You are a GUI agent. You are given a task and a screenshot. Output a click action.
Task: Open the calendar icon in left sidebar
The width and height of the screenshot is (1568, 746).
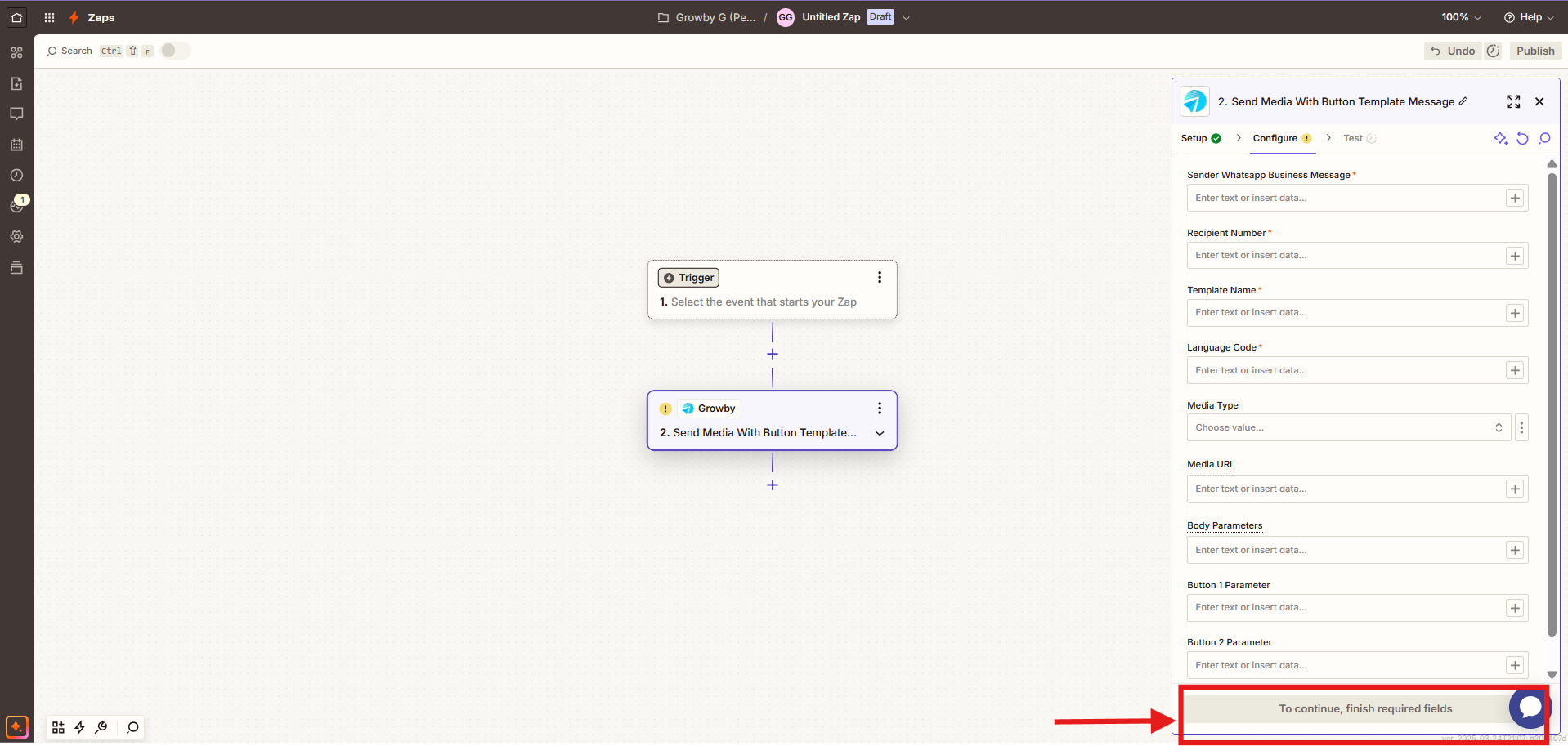click(x=16, y=145)
